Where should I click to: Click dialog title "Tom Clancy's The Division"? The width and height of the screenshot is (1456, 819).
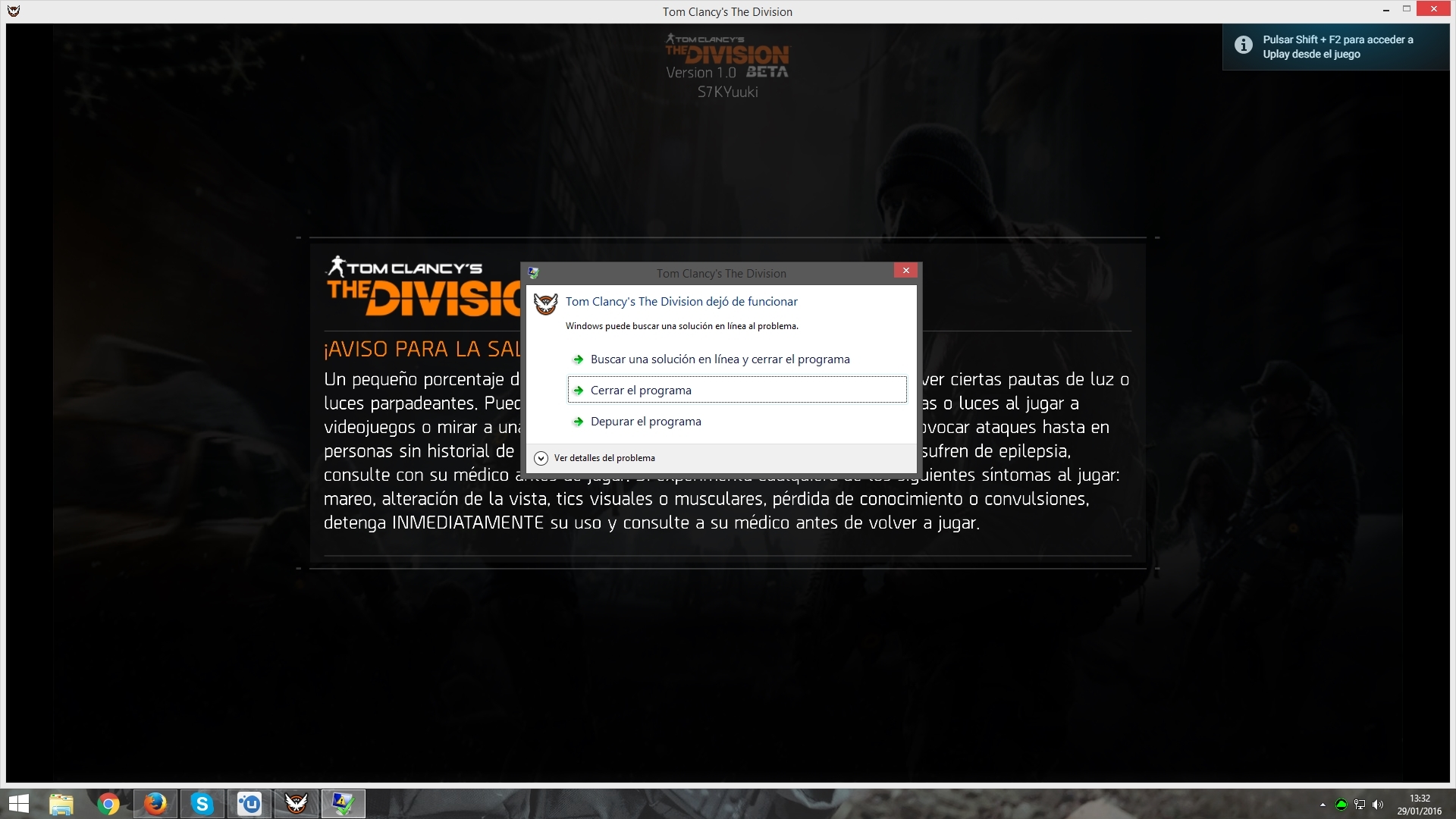pyautogui.click(x=721, y=274)
